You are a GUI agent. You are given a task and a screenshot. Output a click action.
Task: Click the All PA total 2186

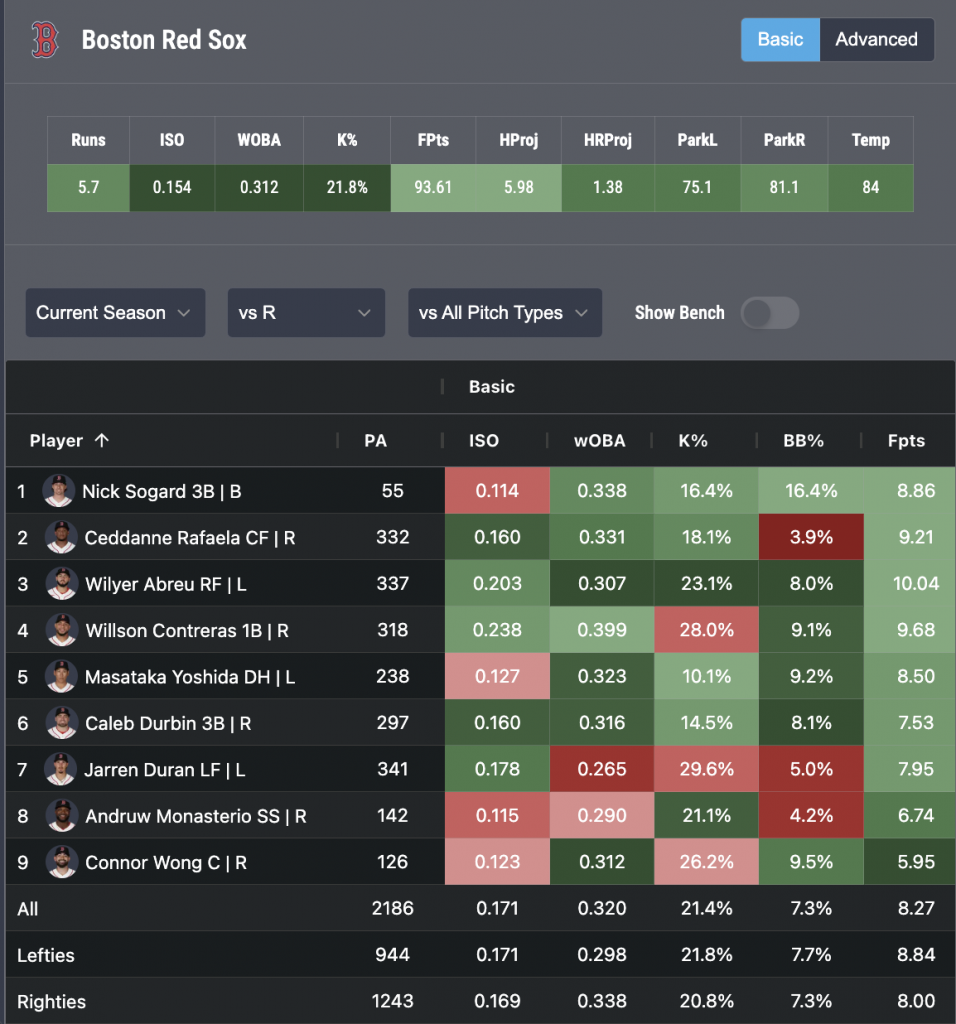(x=392, y=908)
